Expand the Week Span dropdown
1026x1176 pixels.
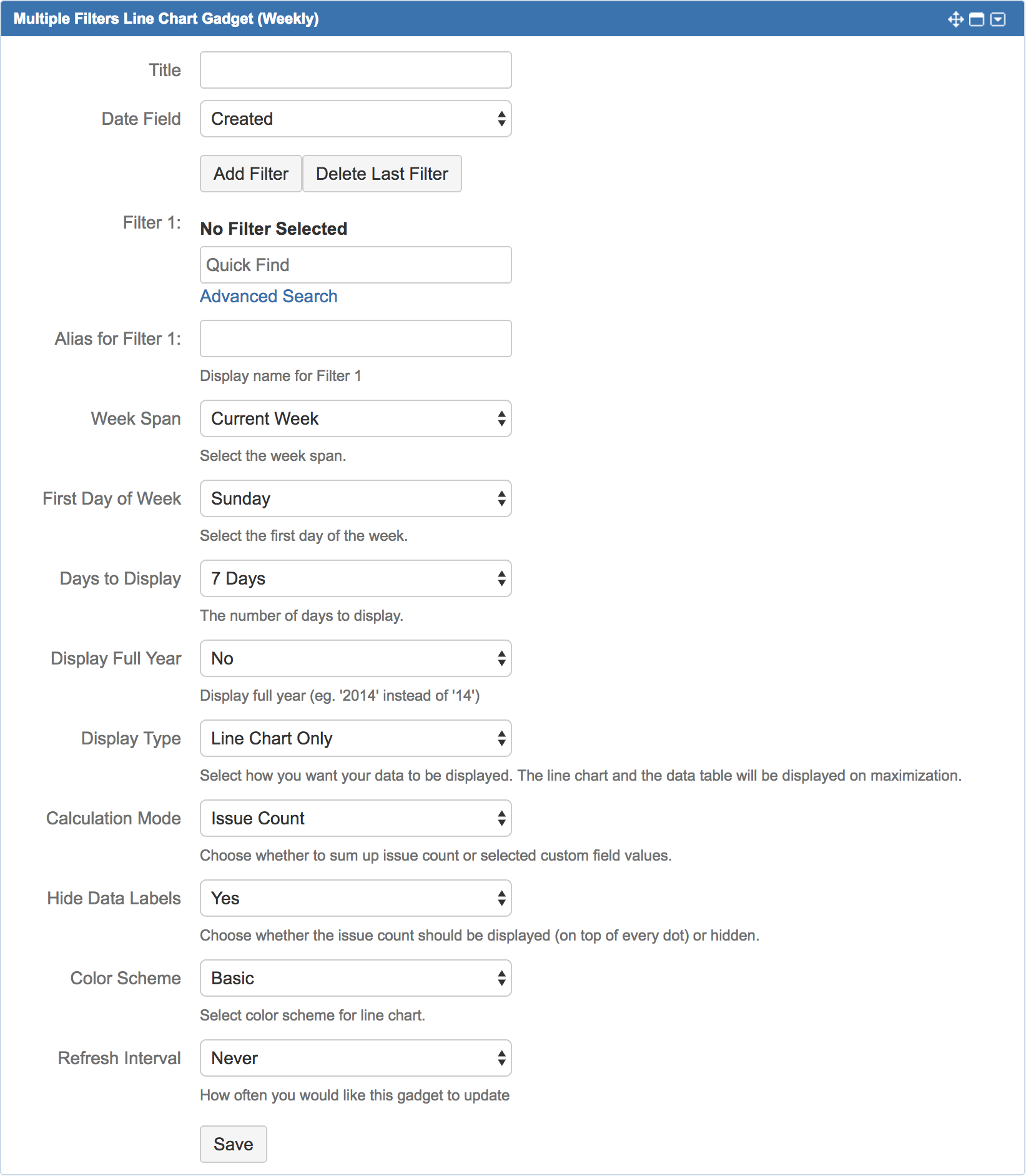click(x=355, y=418)
